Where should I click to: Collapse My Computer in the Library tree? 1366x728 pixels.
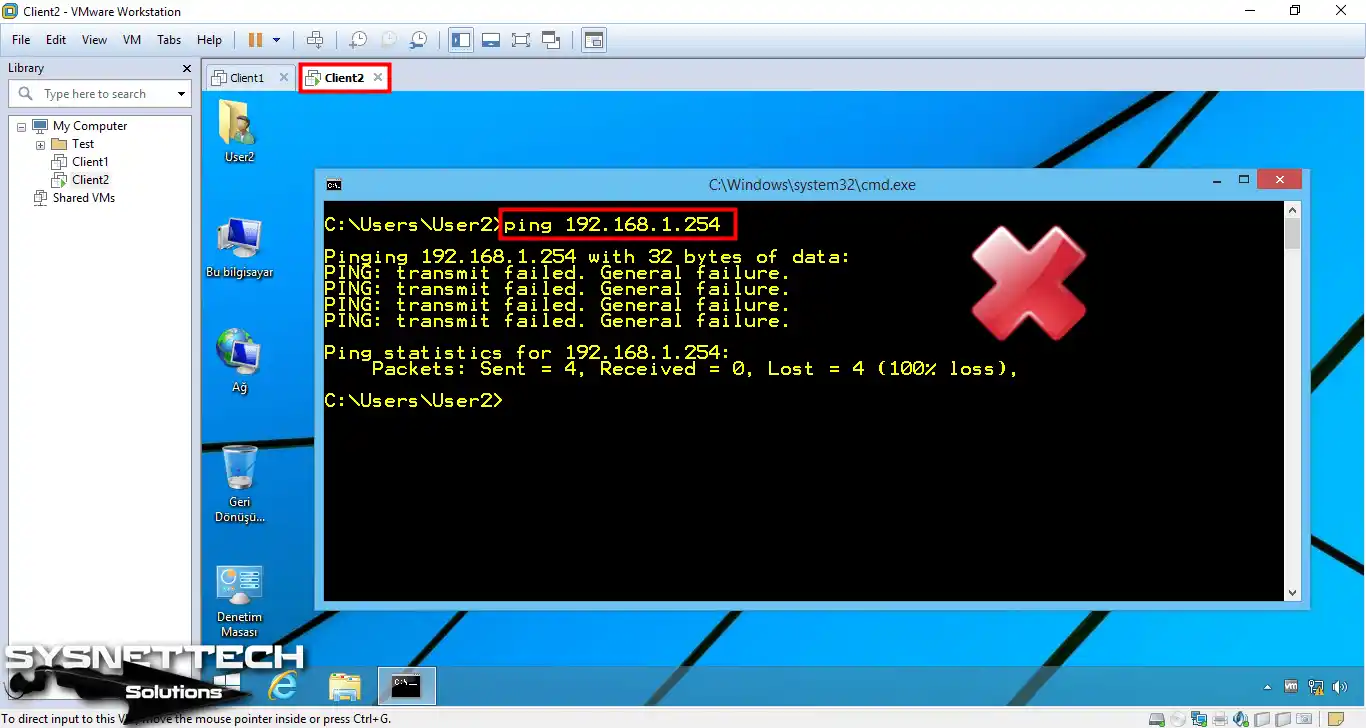click(x=21, y=125)
